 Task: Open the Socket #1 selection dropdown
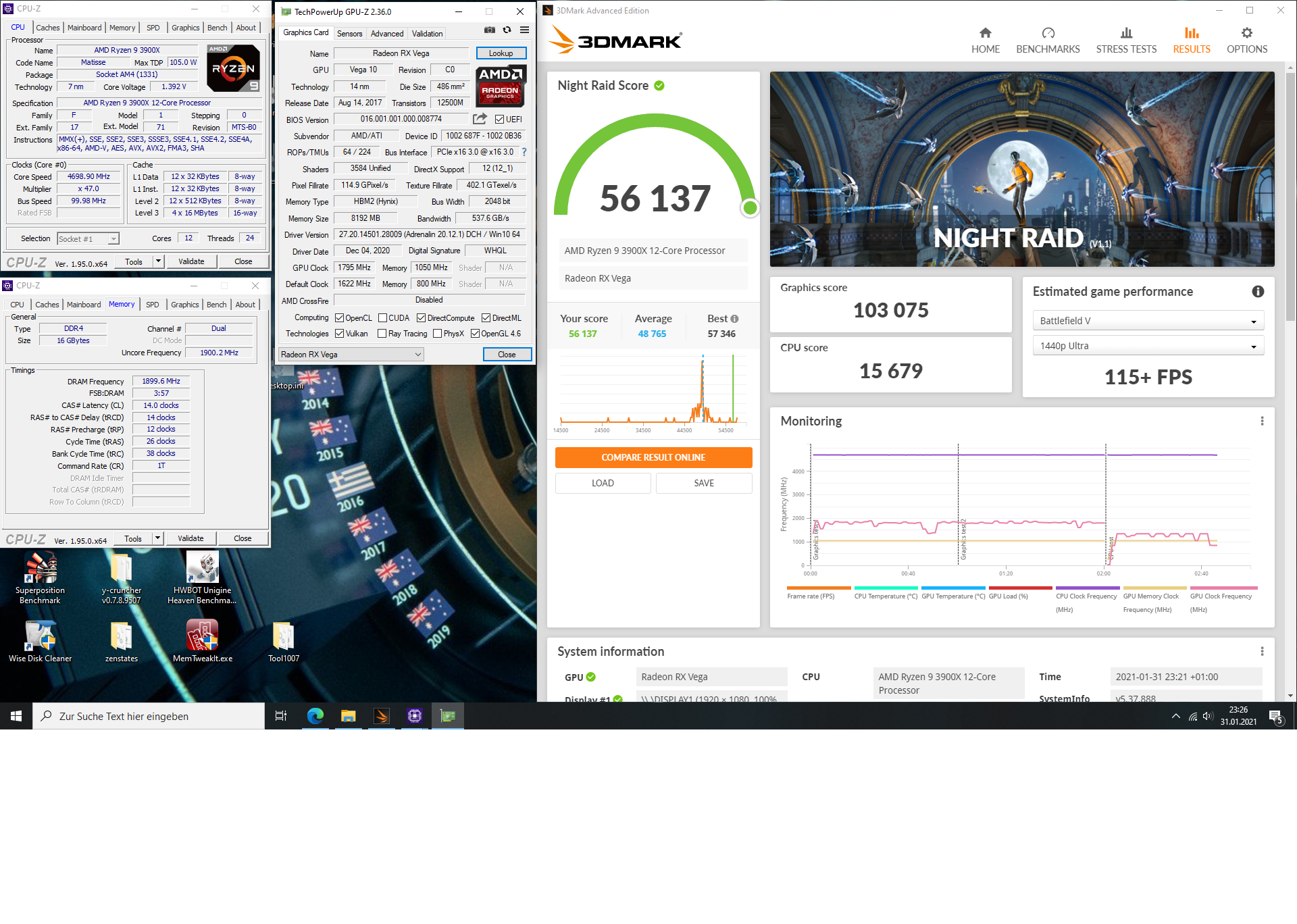click(88, 239)
